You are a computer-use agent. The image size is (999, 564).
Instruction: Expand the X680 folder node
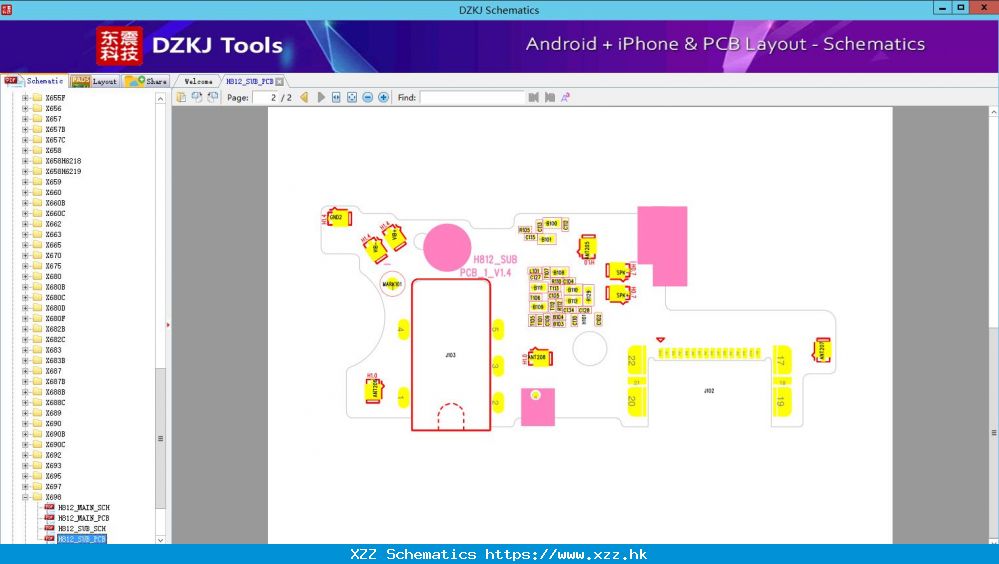[25, 276]
